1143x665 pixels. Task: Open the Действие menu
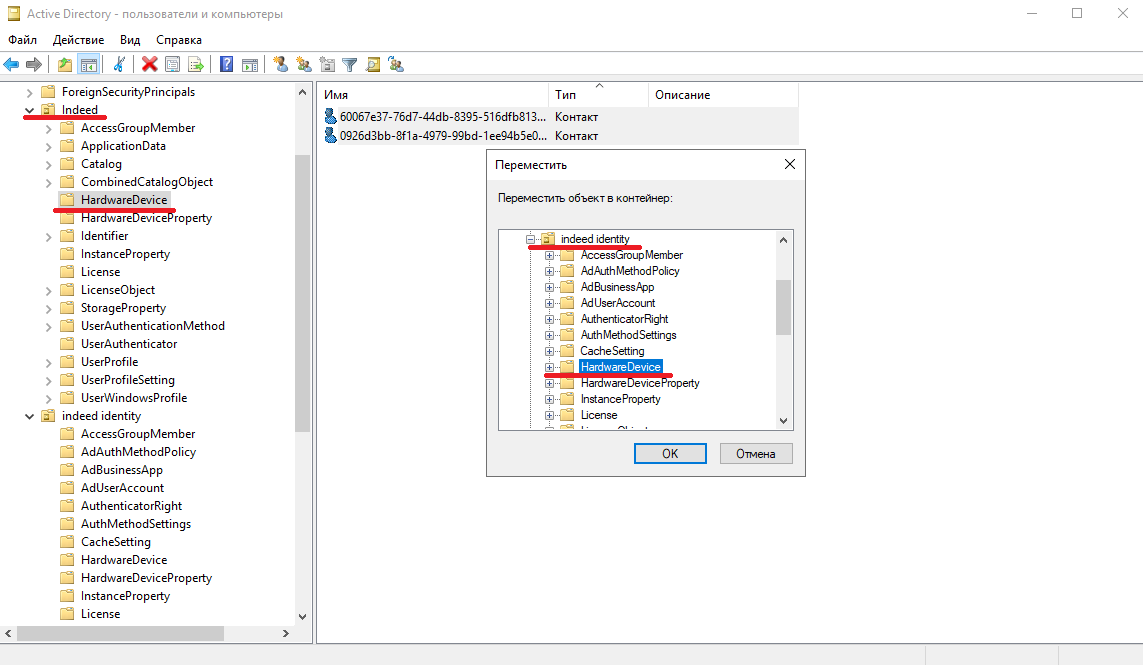coord(78,40)
